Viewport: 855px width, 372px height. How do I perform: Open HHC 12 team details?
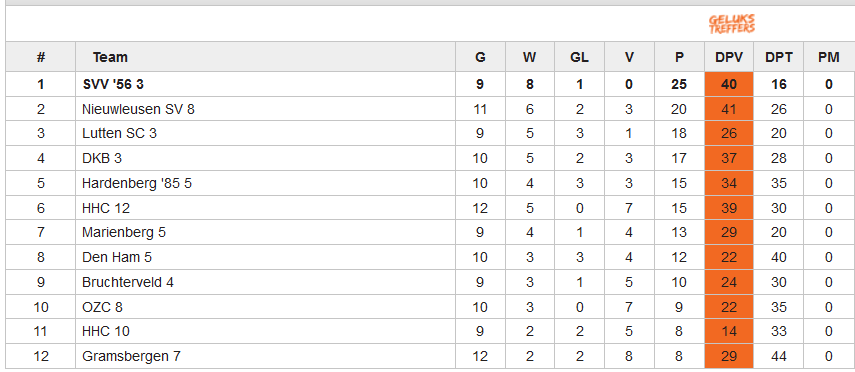click(106, 208)
